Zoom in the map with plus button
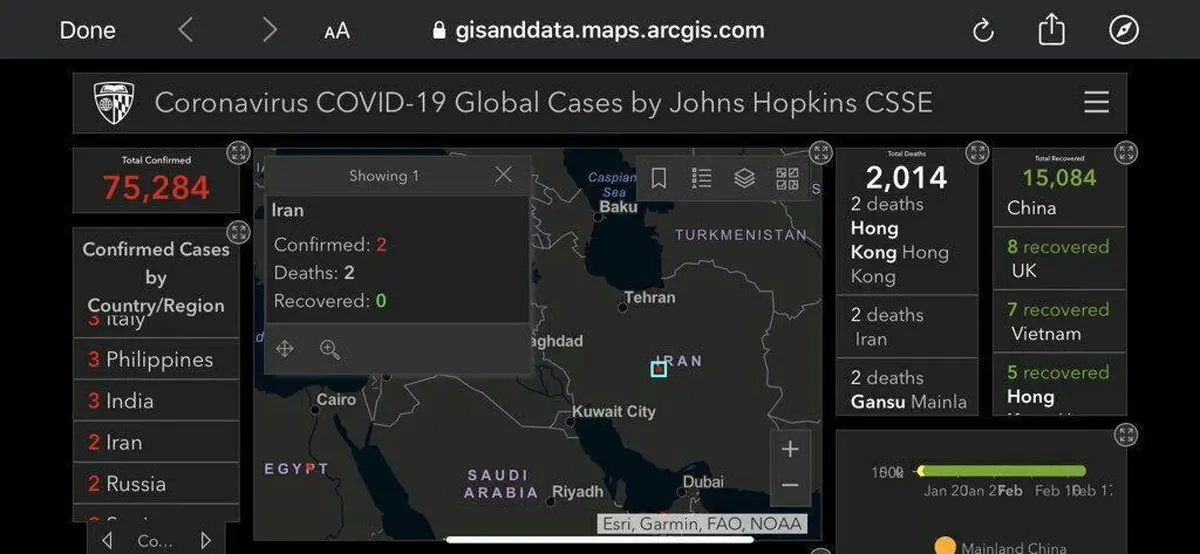Screen dimensions: 1200x554 (790, 449)
